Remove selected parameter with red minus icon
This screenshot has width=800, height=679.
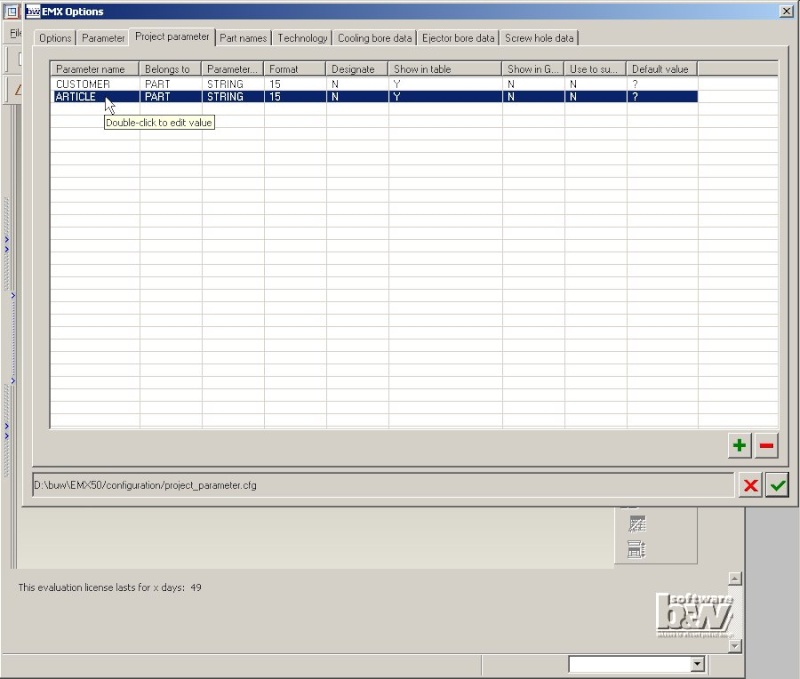(766, 445)
